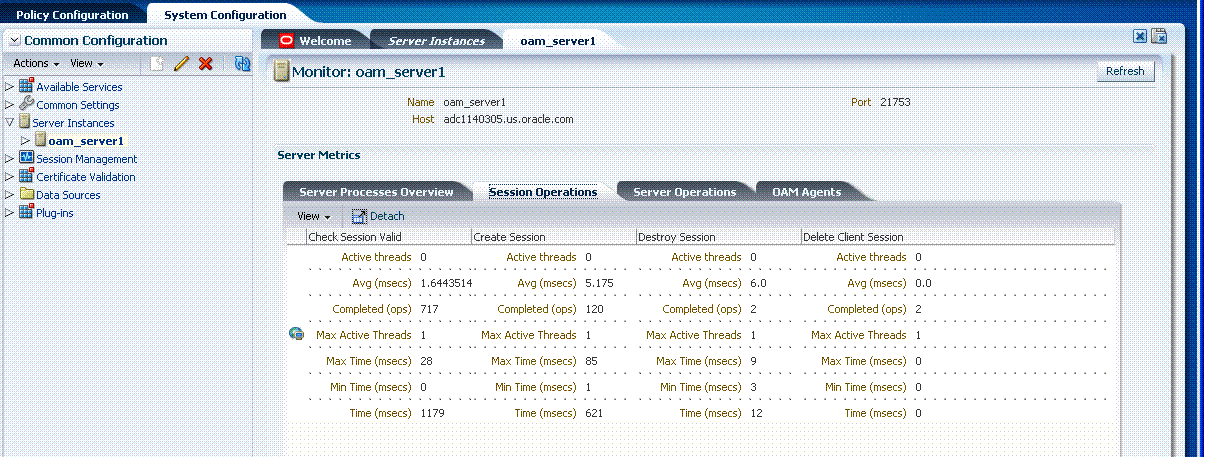Click the Close tab icon at top right
The image size is (1220, 457).
click(1139, 36)
